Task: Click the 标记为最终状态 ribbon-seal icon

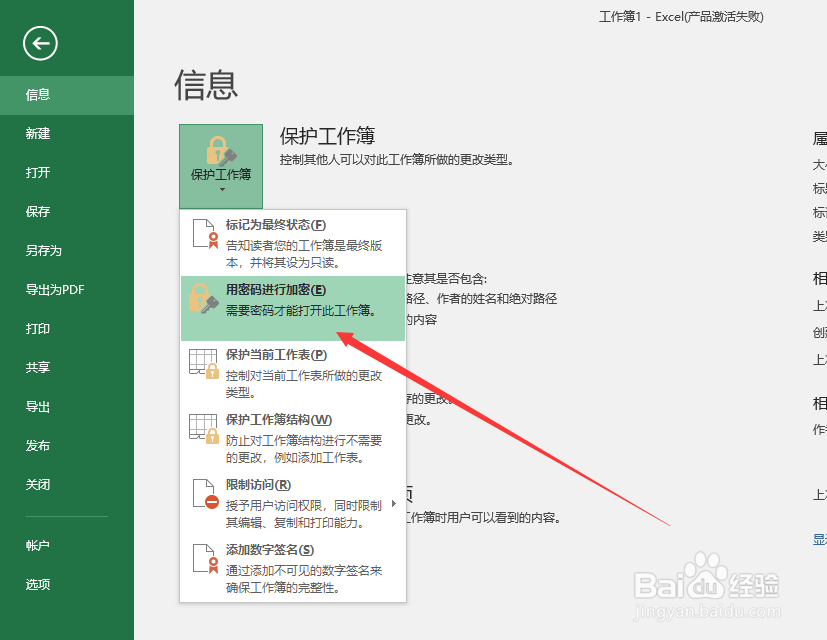Action: (207, 236)
